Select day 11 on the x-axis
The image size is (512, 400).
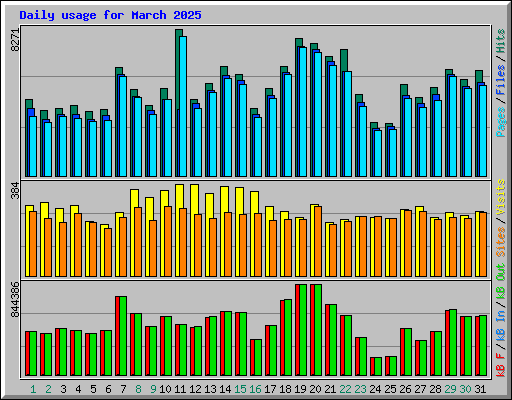pyautogui.click(x=180, y=389)
